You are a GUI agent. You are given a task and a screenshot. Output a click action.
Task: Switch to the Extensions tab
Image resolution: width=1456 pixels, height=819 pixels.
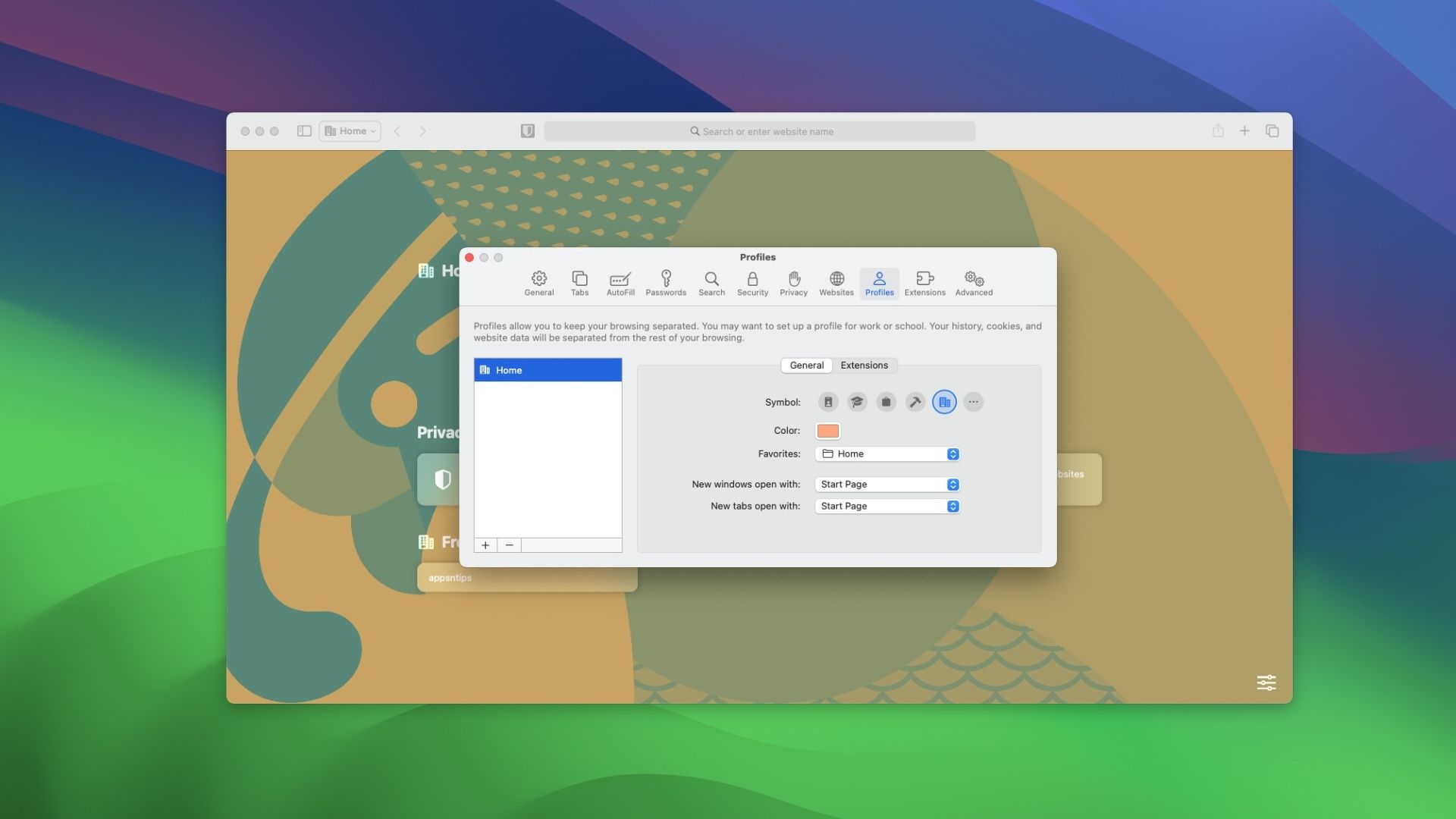coord(864,365)
